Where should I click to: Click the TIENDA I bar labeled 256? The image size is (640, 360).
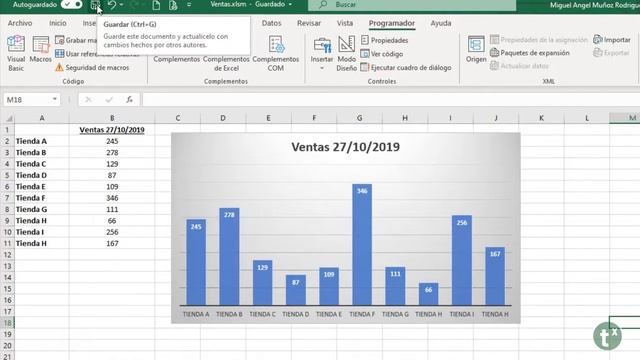coord(462,260)
